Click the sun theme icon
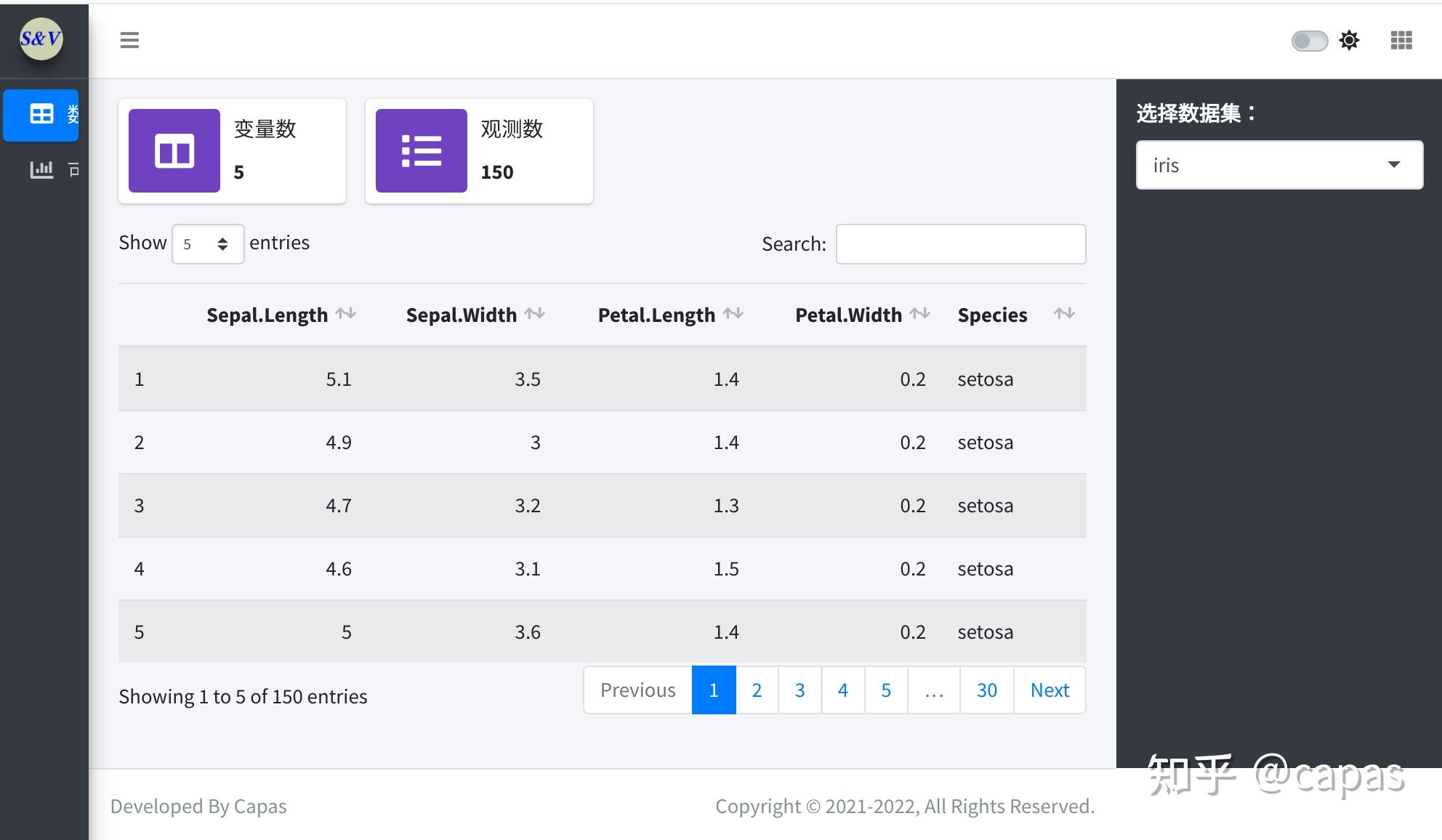 pyautogui.click(x=1349, y=40)
